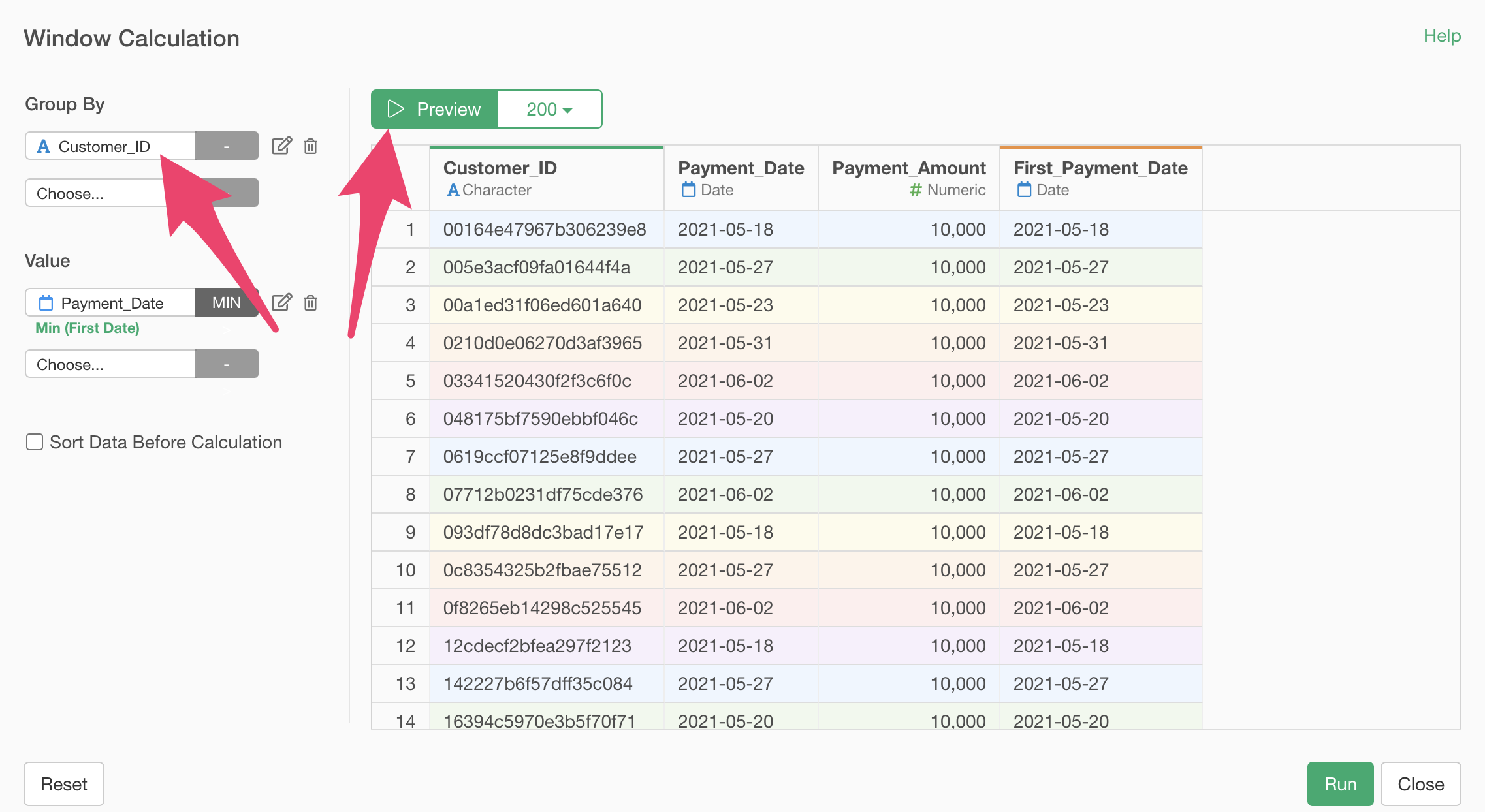
Task: Delete Customer_ID group with trash icon
Action: click(x=311, y=146)
